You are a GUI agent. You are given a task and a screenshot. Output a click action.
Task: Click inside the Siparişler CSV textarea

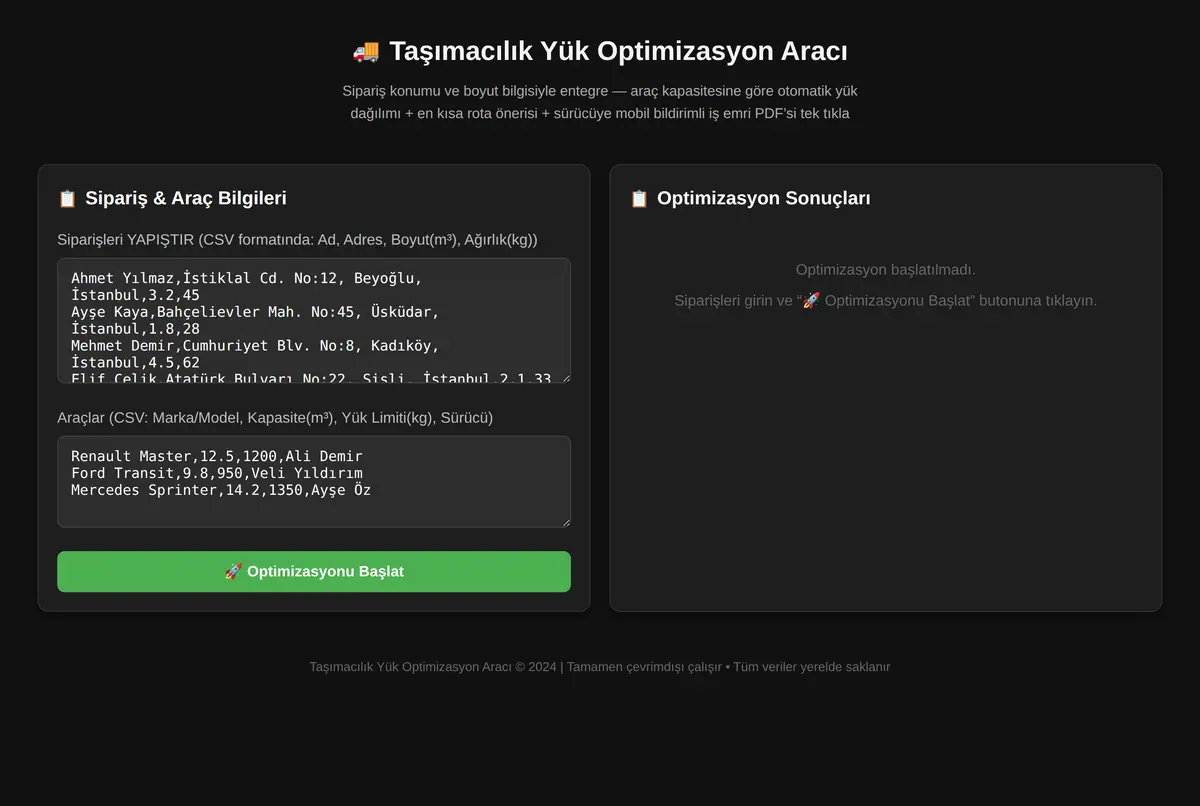314,321
